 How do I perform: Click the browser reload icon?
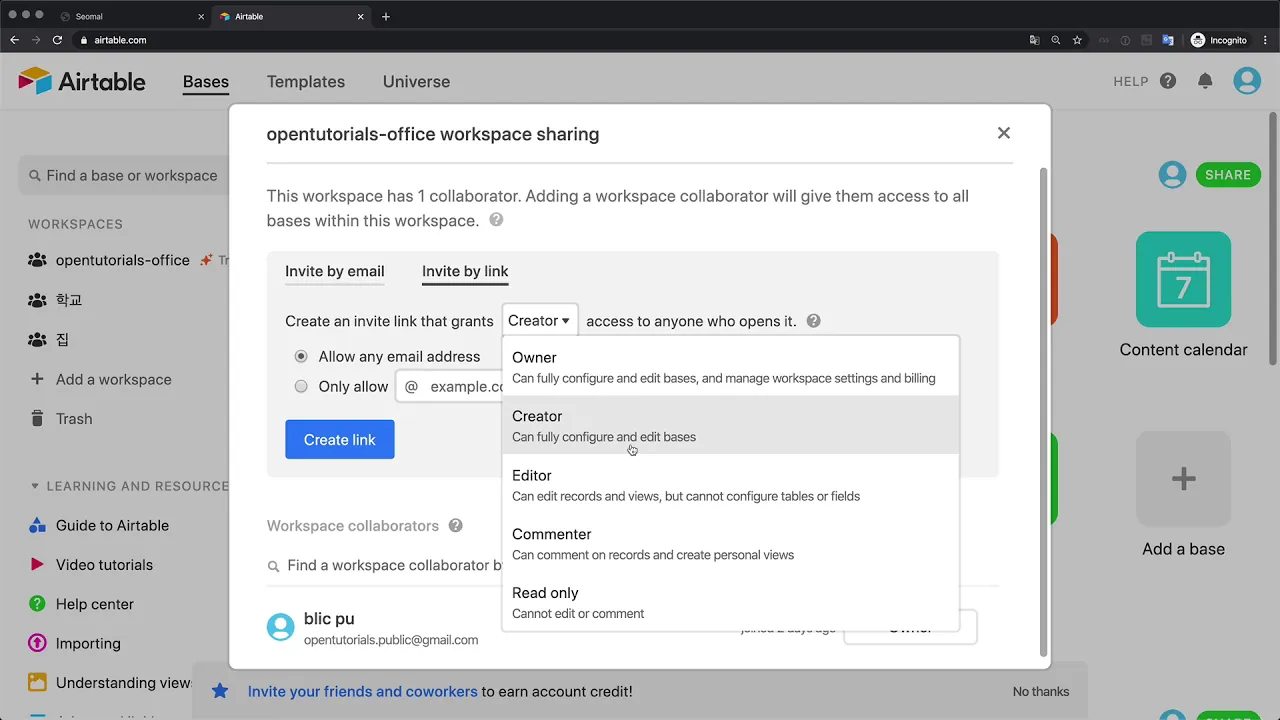click(57, 40)
